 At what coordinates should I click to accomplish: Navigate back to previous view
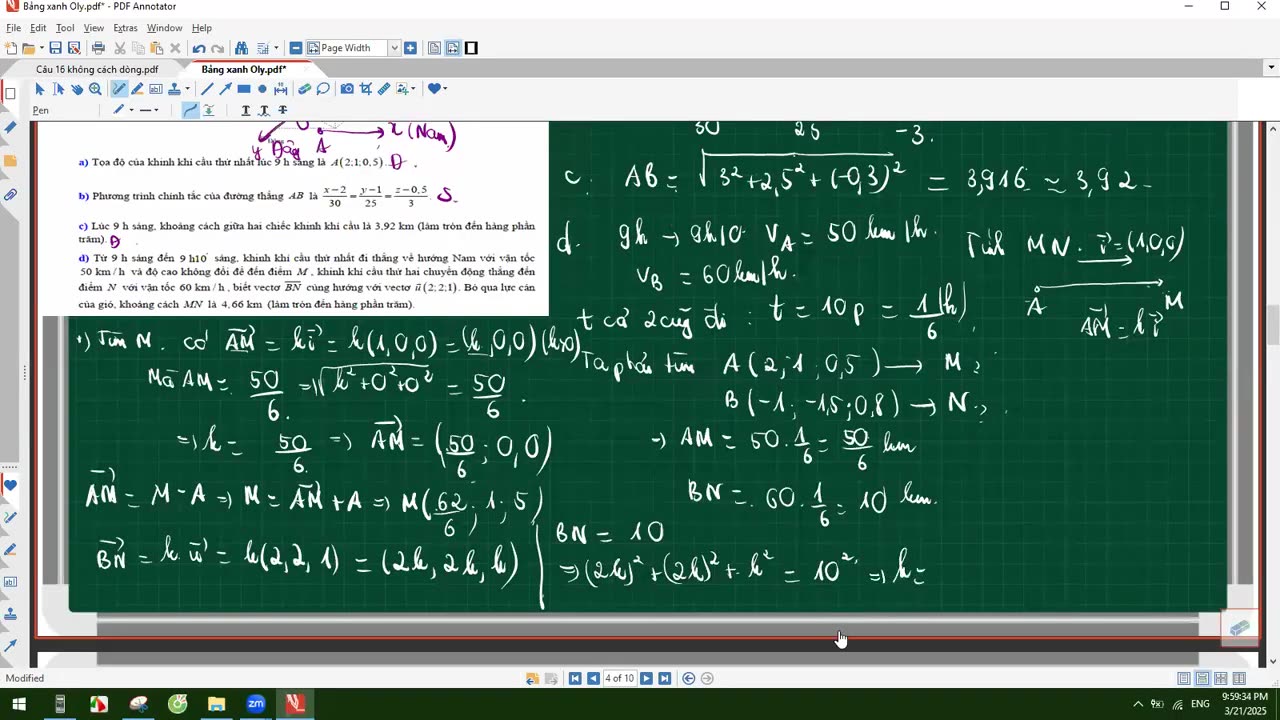[x=688, y=678]
